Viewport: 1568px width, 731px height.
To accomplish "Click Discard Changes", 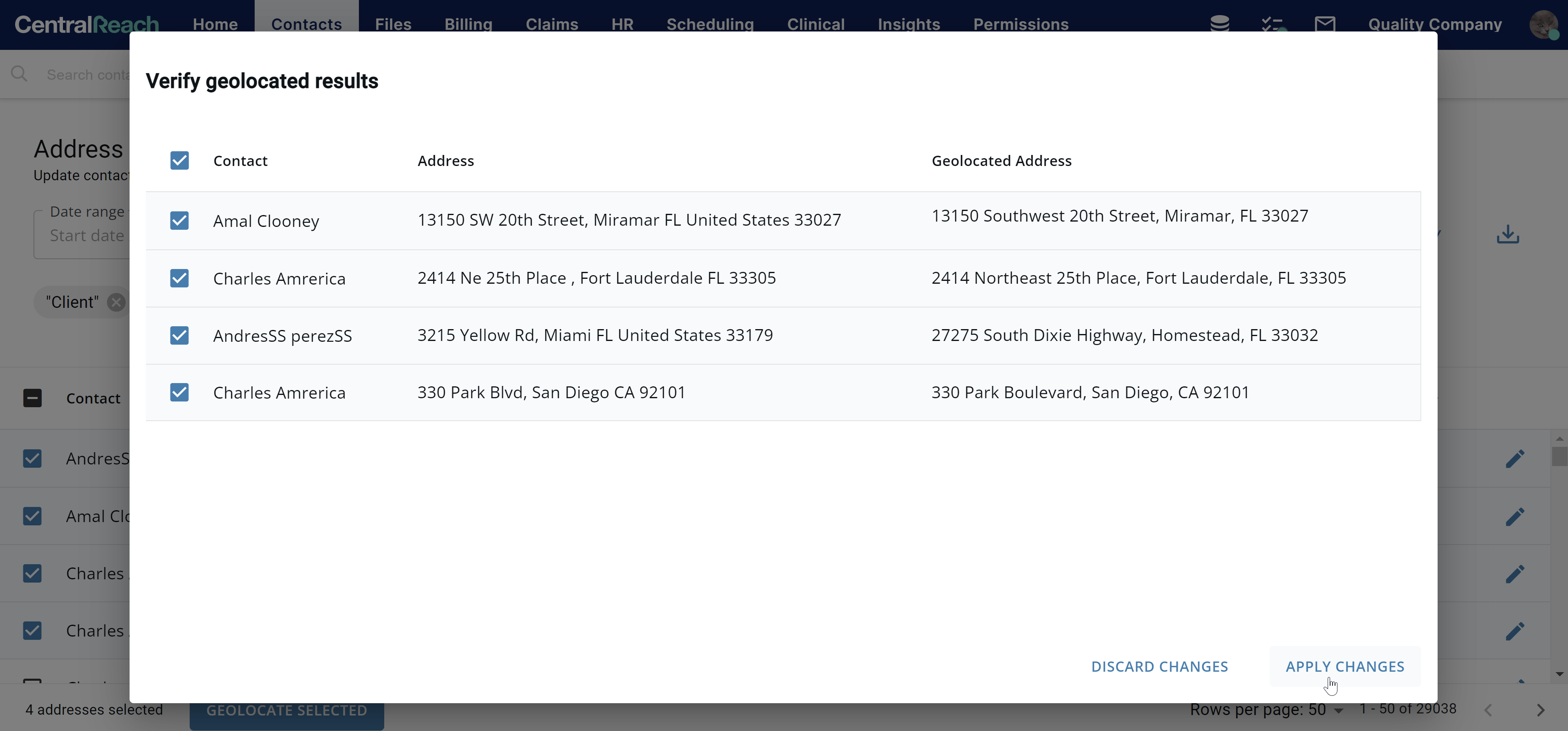I will tap(1159, 666).
